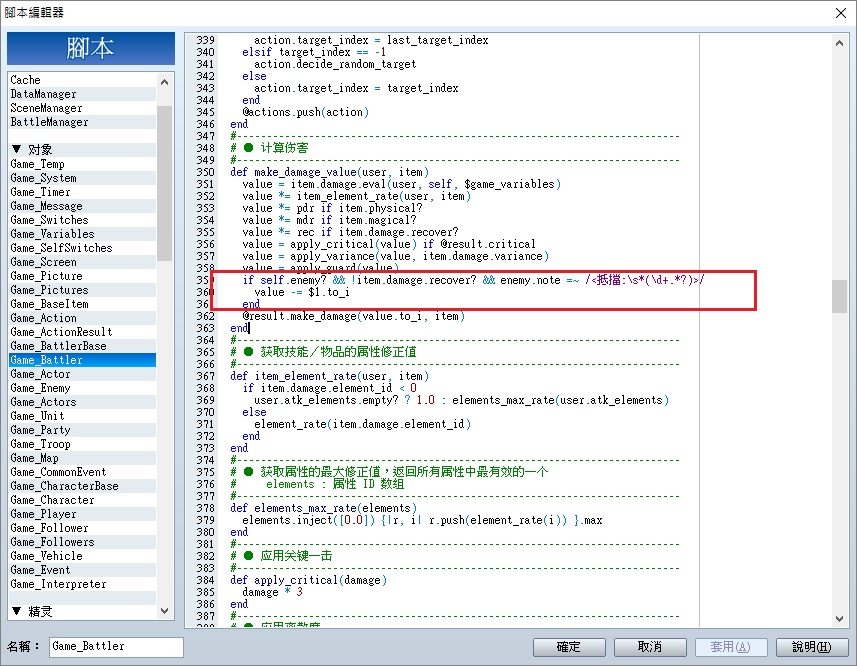Screen dimensions: 857x666
Task: Select the Game_BaseItem script
Action: tap(83, 304)
